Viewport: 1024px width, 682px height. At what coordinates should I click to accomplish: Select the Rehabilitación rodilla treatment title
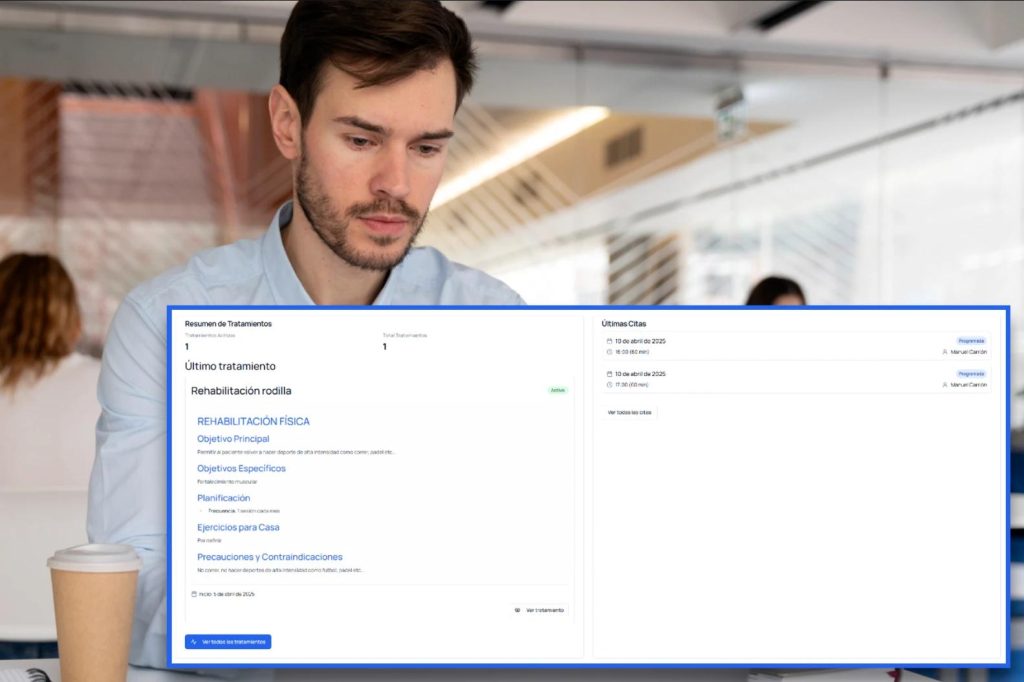(241, 391)
